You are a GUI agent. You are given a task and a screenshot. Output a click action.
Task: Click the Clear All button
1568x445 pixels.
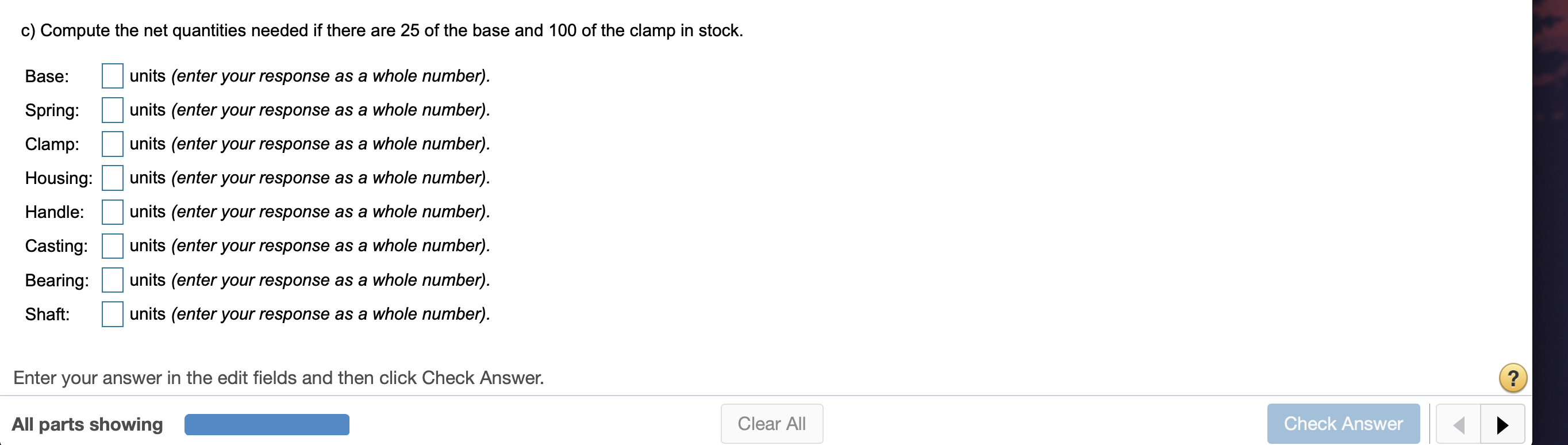tap(771, 424)
